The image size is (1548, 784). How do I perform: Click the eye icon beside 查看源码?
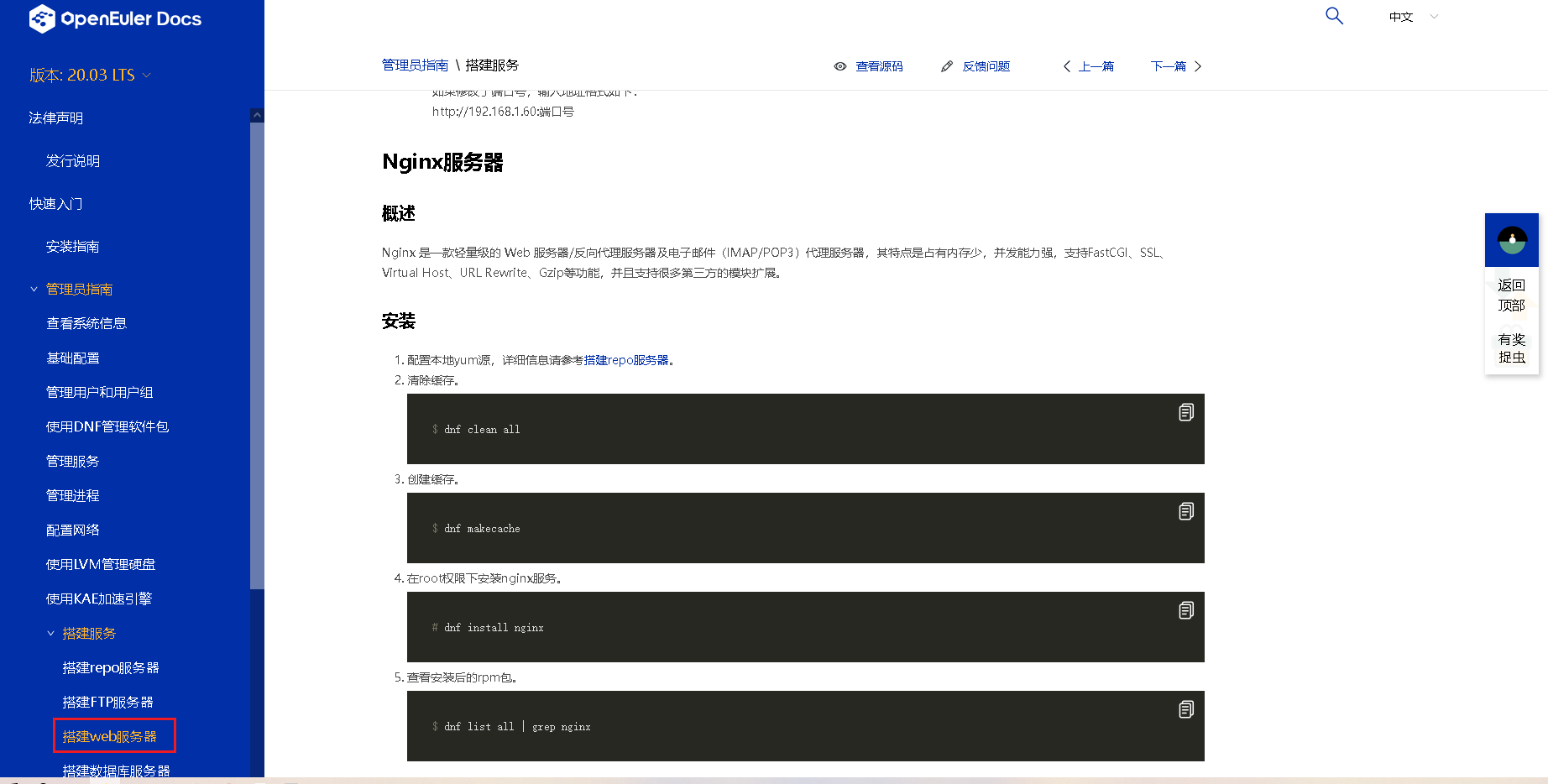pyautogui.click(x=840, y=66)
